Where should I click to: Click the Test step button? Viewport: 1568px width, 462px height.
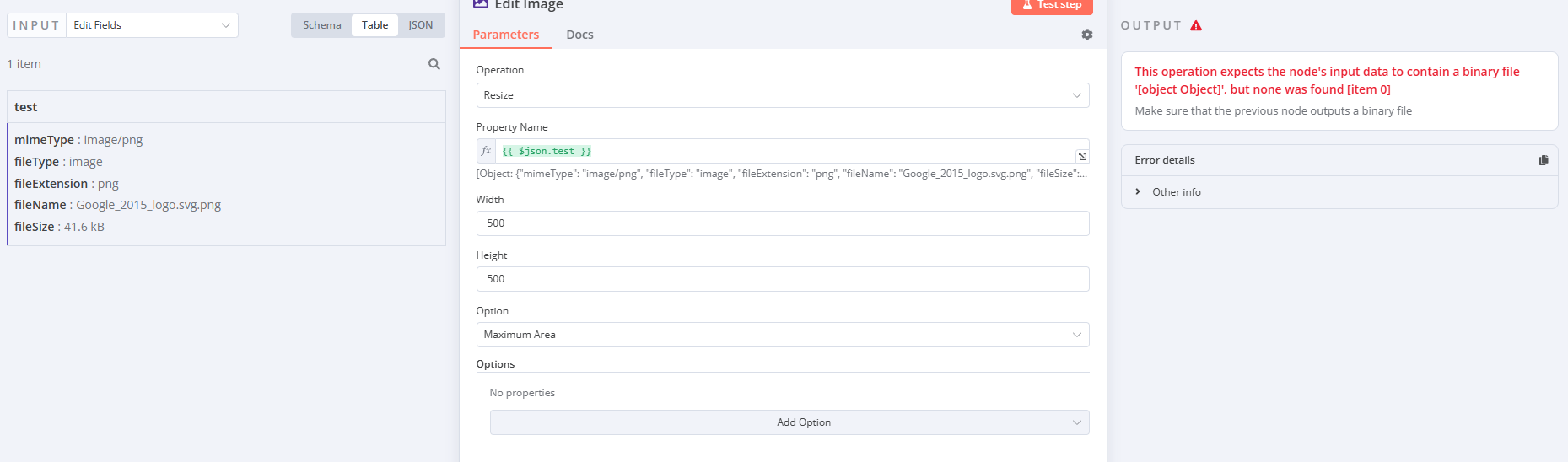(x=1052, y=6)
